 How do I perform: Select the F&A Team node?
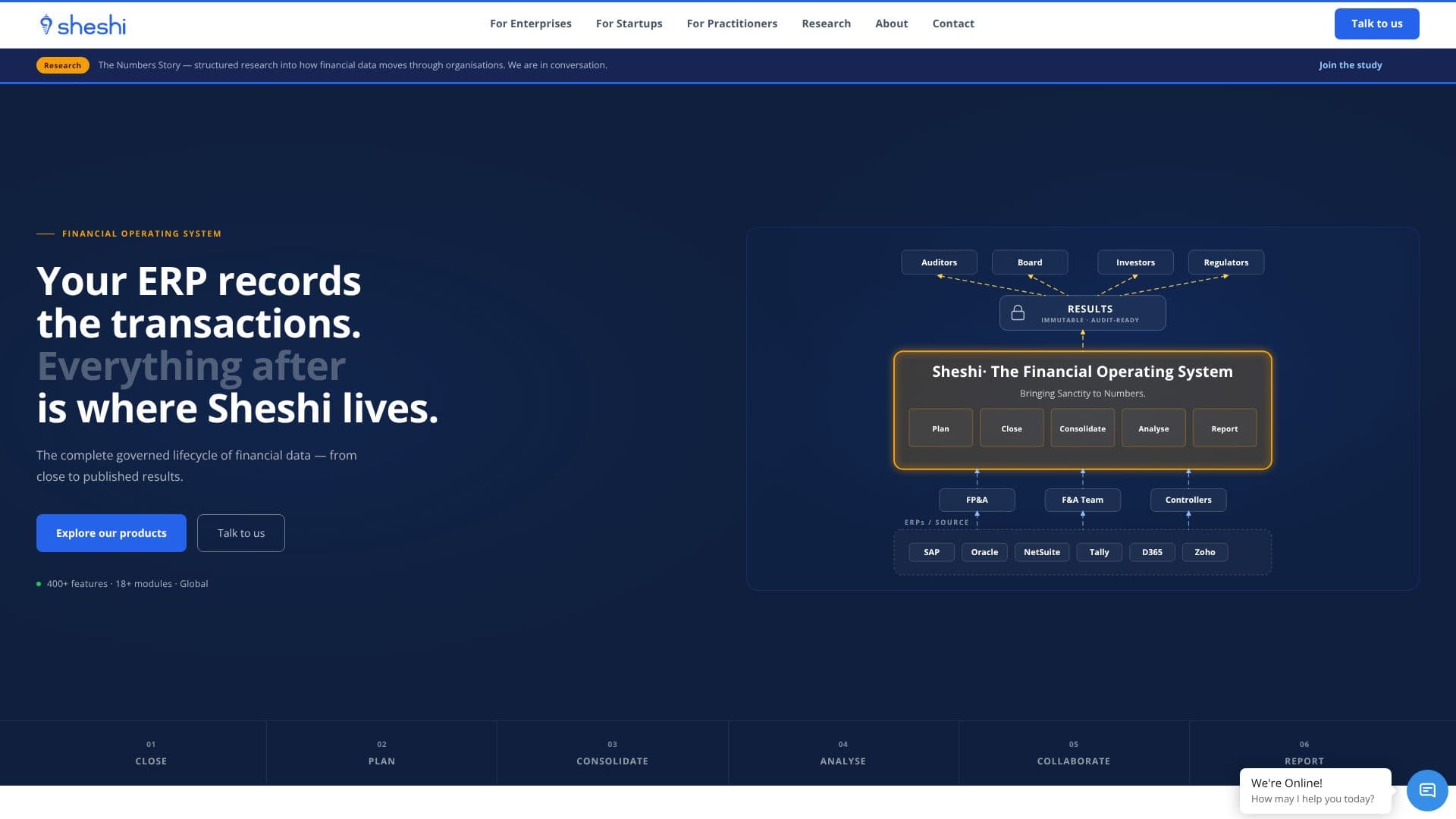1082,500
